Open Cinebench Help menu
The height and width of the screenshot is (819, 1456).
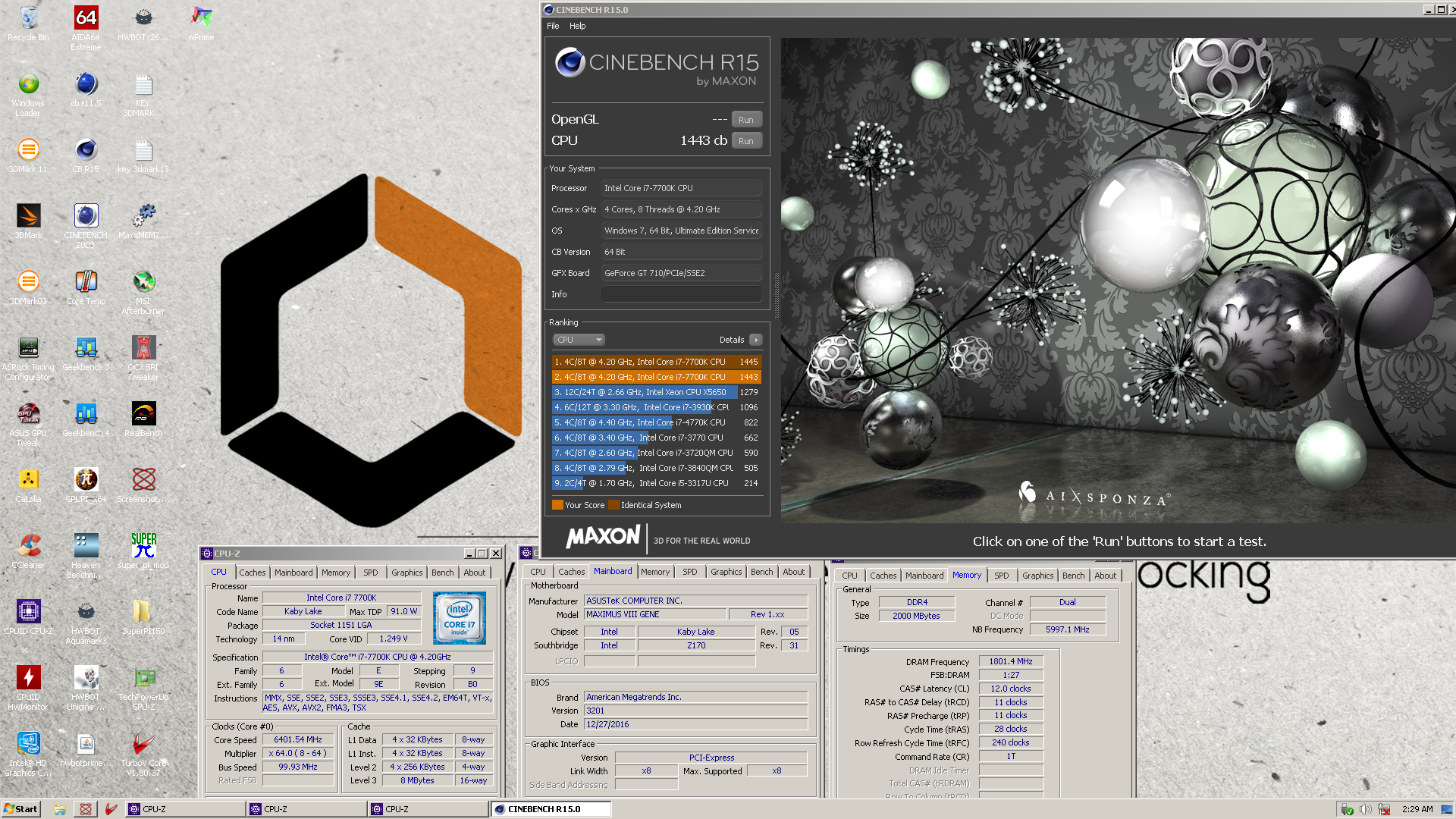click(577, 26)
